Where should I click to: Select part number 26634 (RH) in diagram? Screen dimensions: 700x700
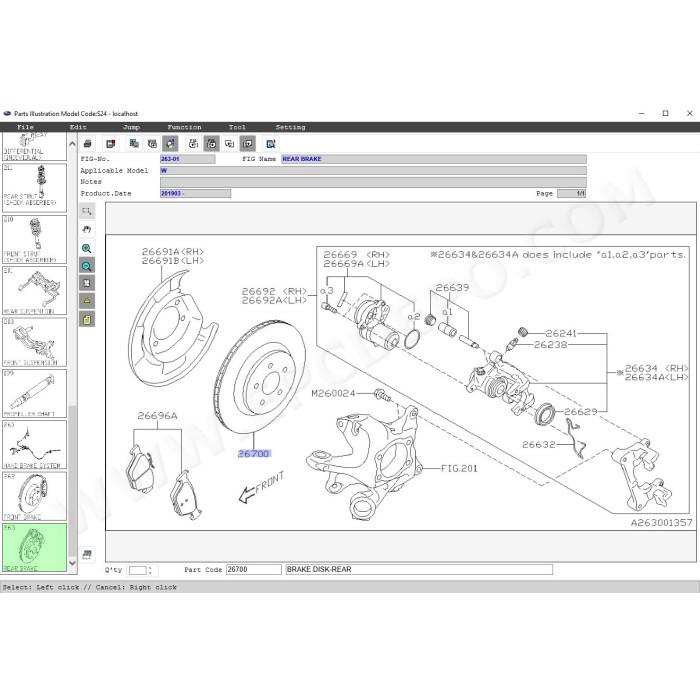click(x=656, y=368)
